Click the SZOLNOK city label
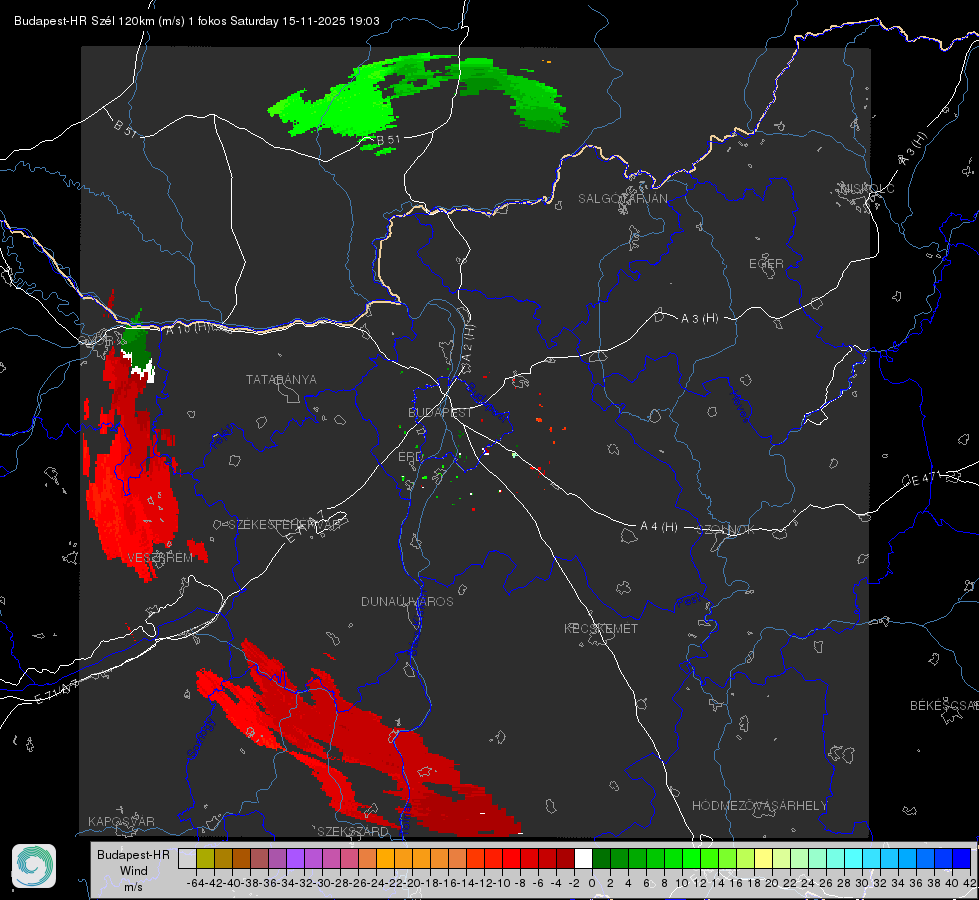 [727, 529]
